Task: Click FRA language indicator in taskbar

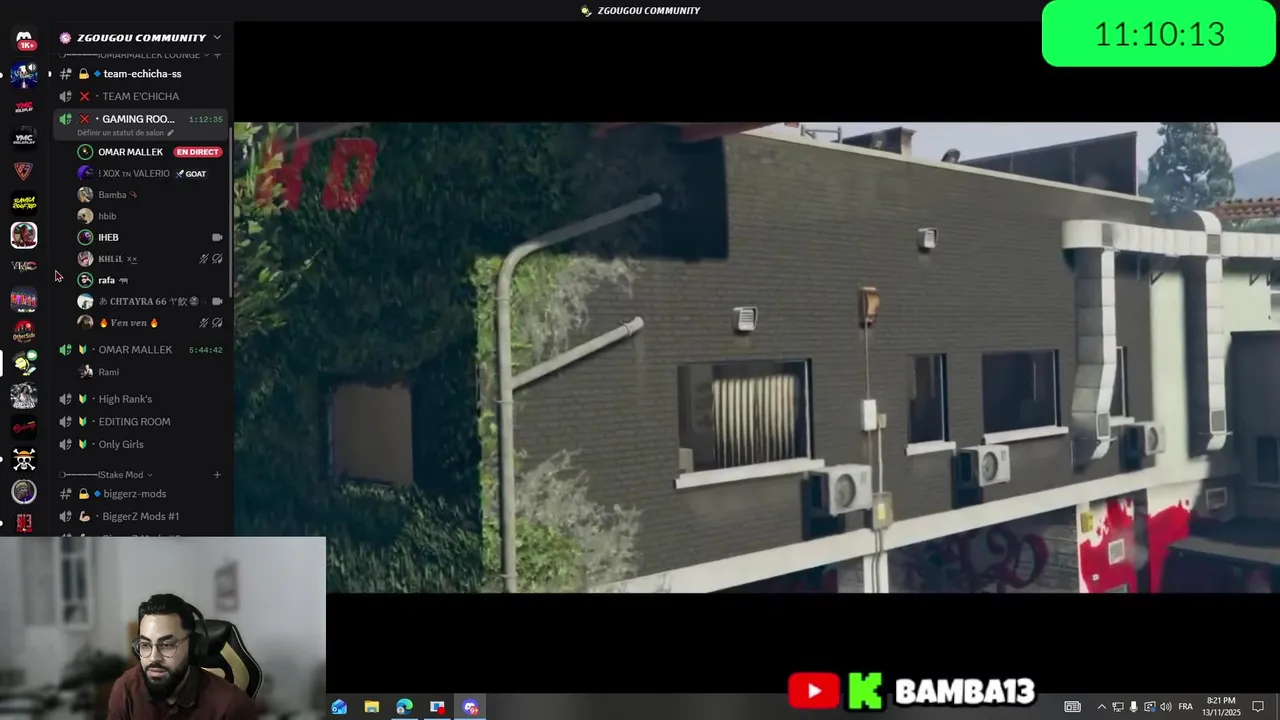Action: 1185,707
